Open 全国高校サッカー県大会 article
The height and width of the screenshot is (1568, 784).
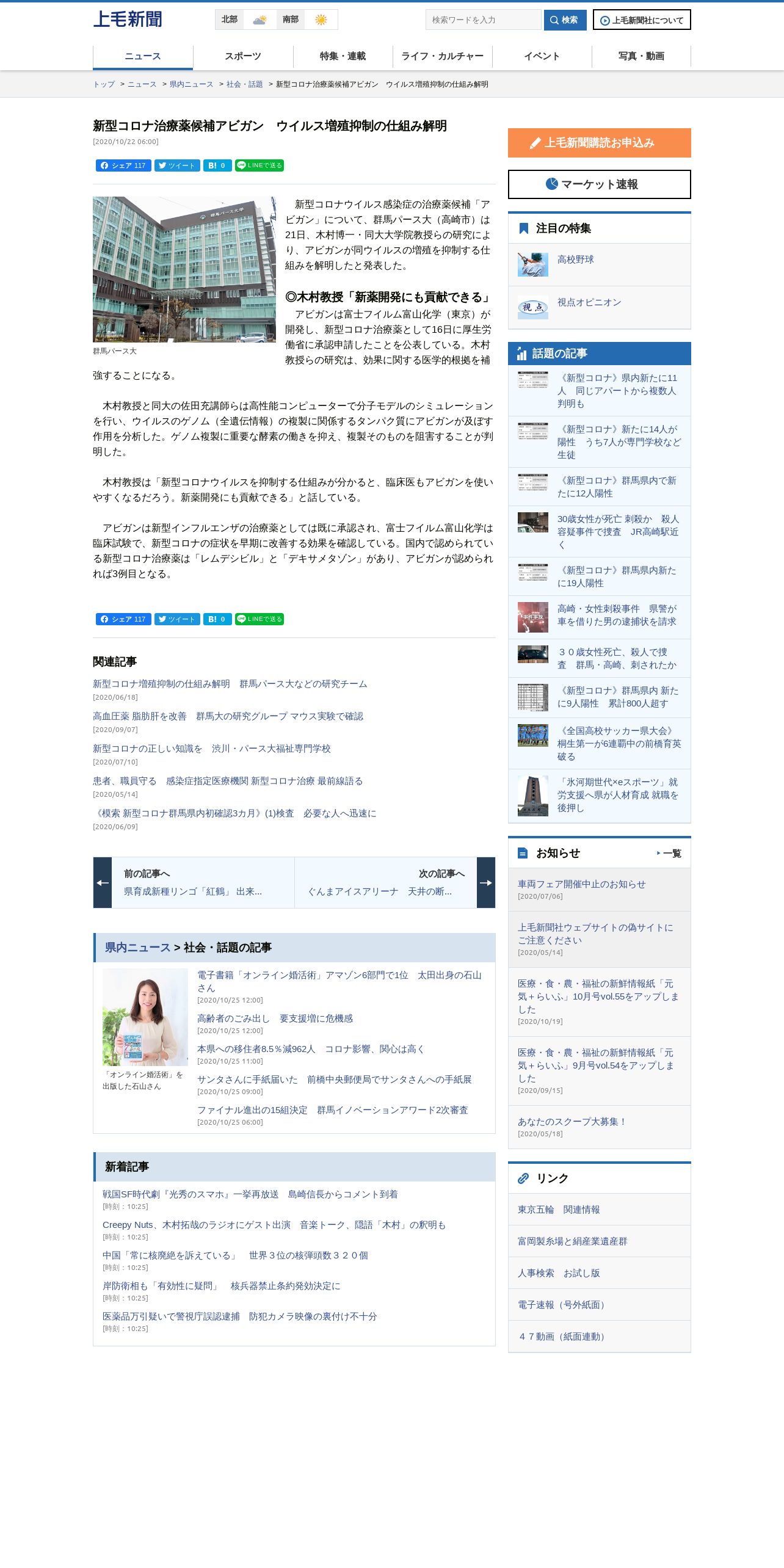pyautogui.click(x=619, y=744)
